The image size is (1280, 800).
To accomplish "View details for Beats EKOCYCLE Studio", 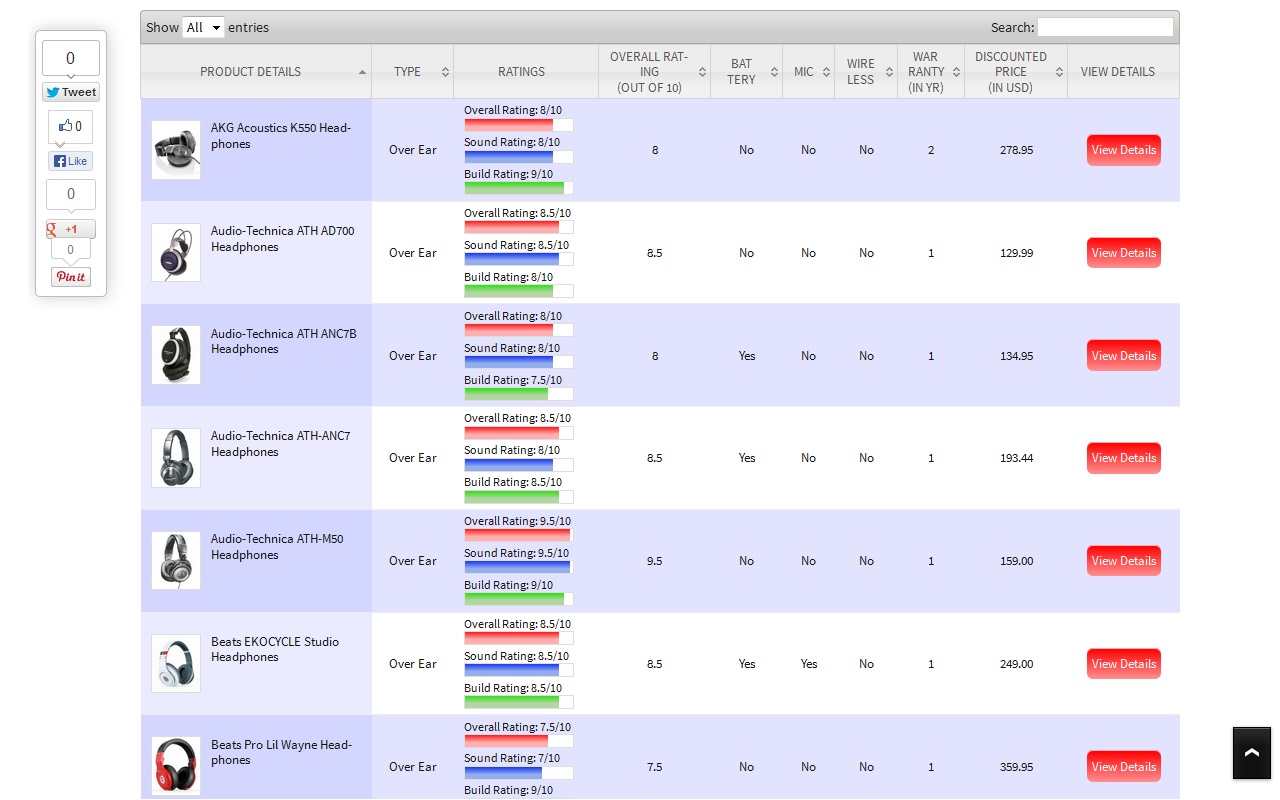I will (x=1123, y=664).
